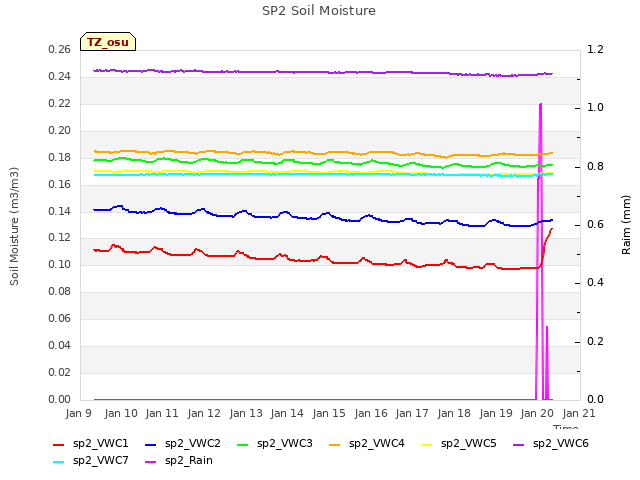This screenshot has height=480, width=640.
Task: Click the Jan 21 x-axis tick label
Action: [x=579, y=413]
